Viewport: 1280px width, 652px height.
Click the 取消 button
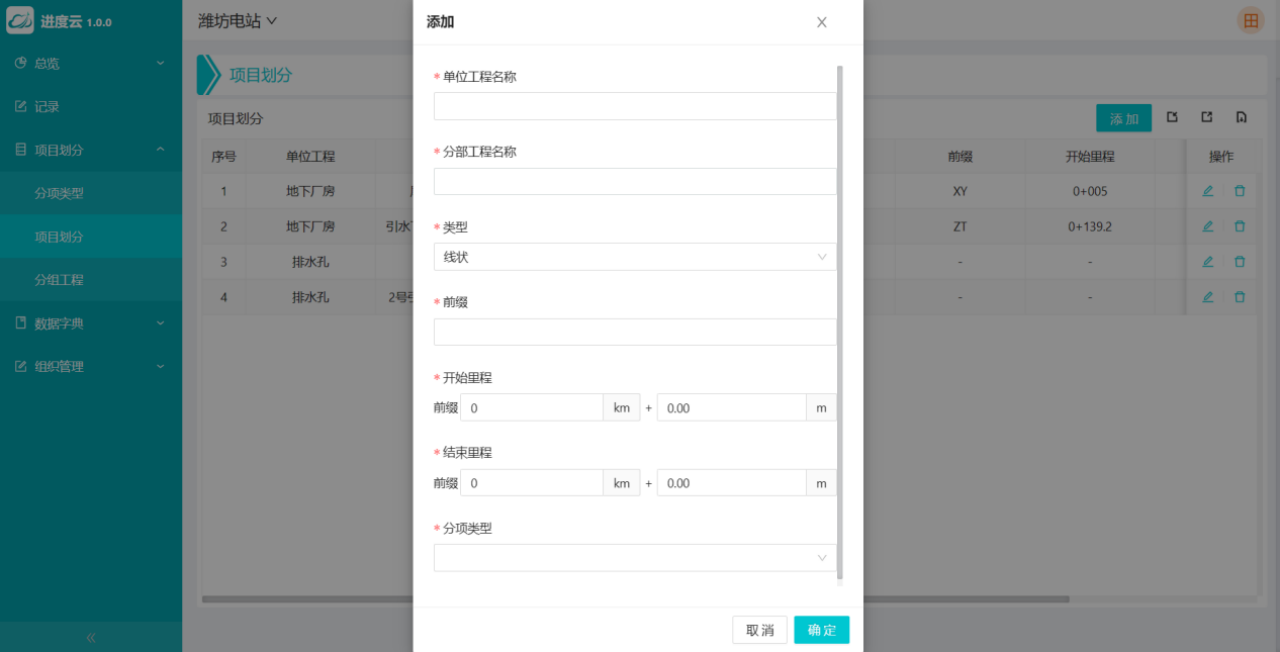[759, 630]
